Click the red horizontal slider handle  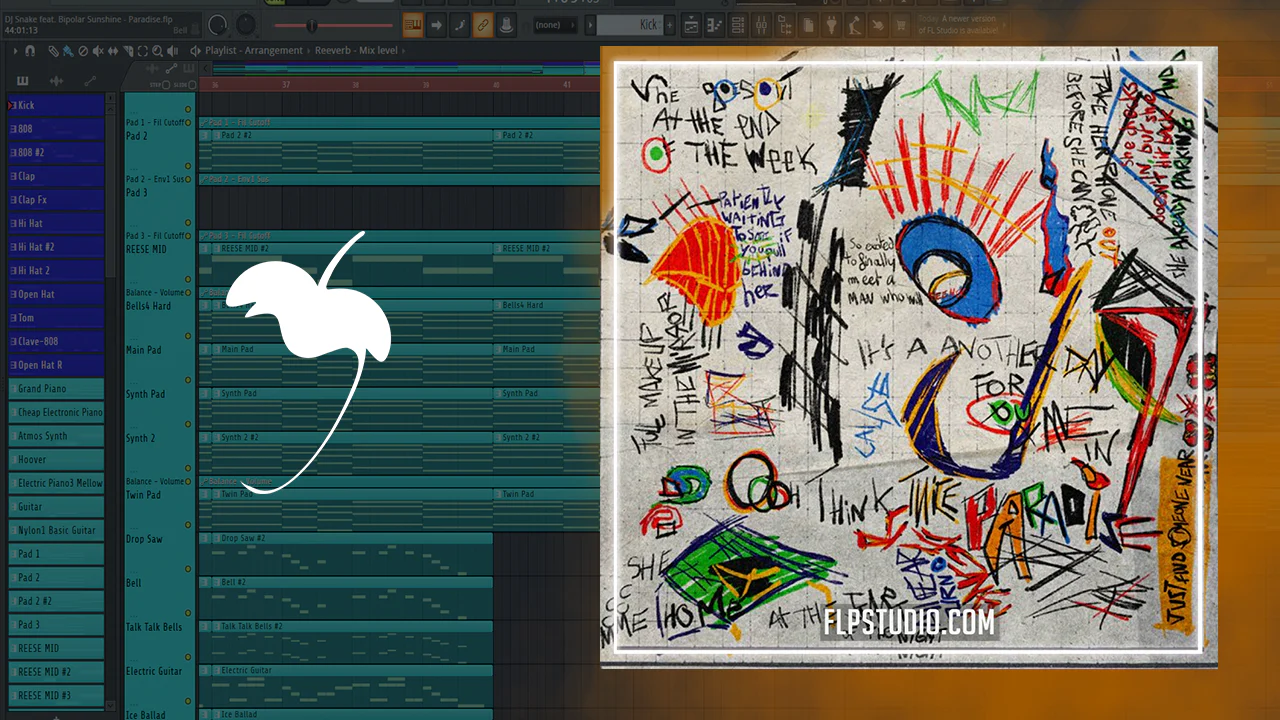(311, 25)
